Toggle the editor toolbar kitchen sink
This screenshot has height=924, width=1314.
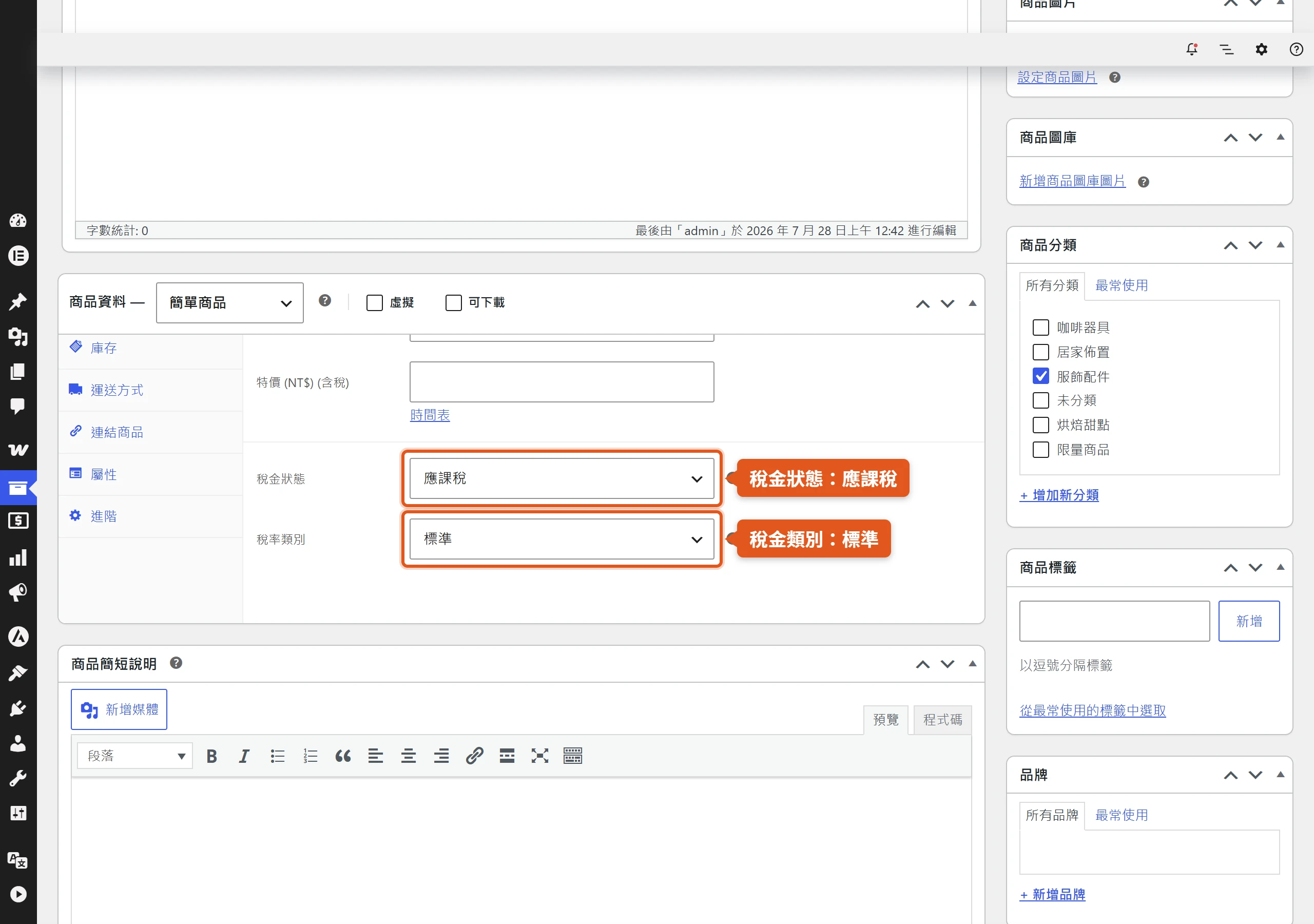pos(573,756)
